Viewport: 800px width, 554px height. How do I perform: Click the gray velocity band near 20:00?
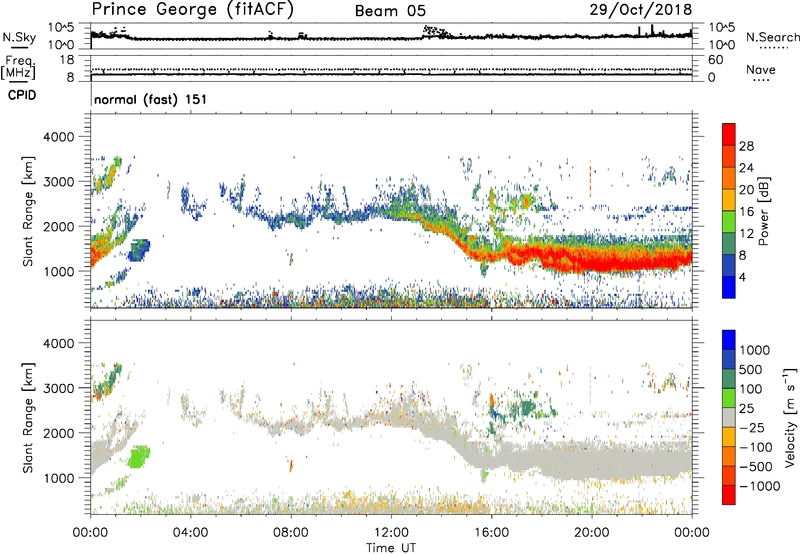592,459
